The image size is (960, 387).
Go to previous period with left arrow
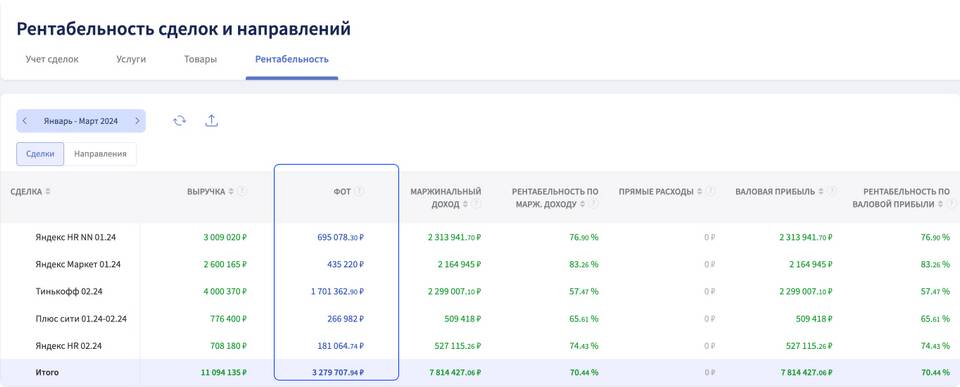coord(24,121)
